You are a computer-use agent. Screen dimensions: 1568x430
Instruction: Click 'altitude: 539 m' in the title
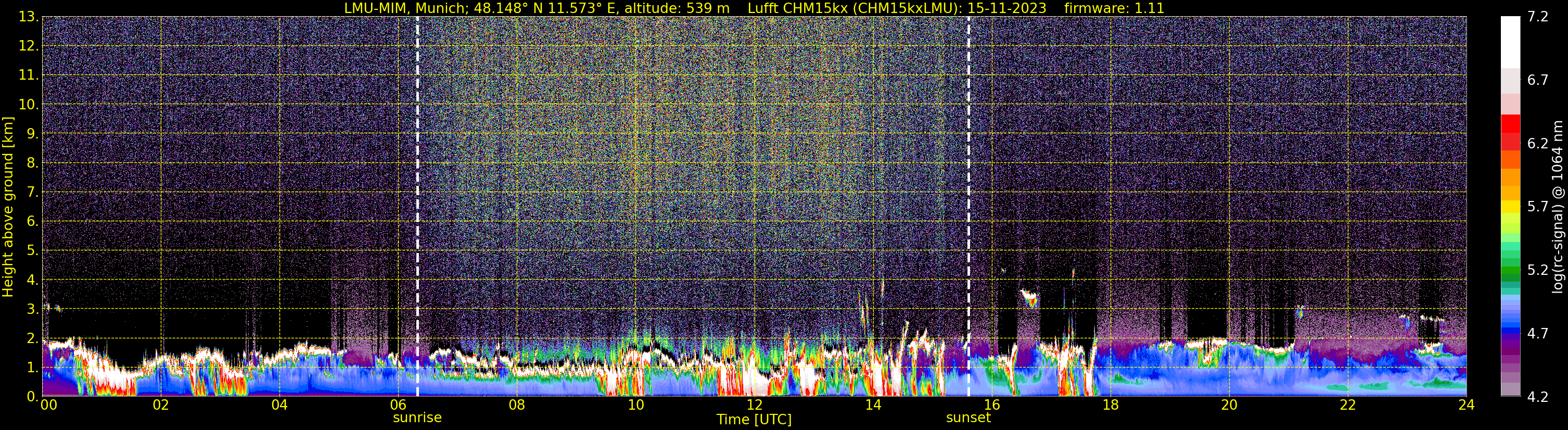point(677,8)
